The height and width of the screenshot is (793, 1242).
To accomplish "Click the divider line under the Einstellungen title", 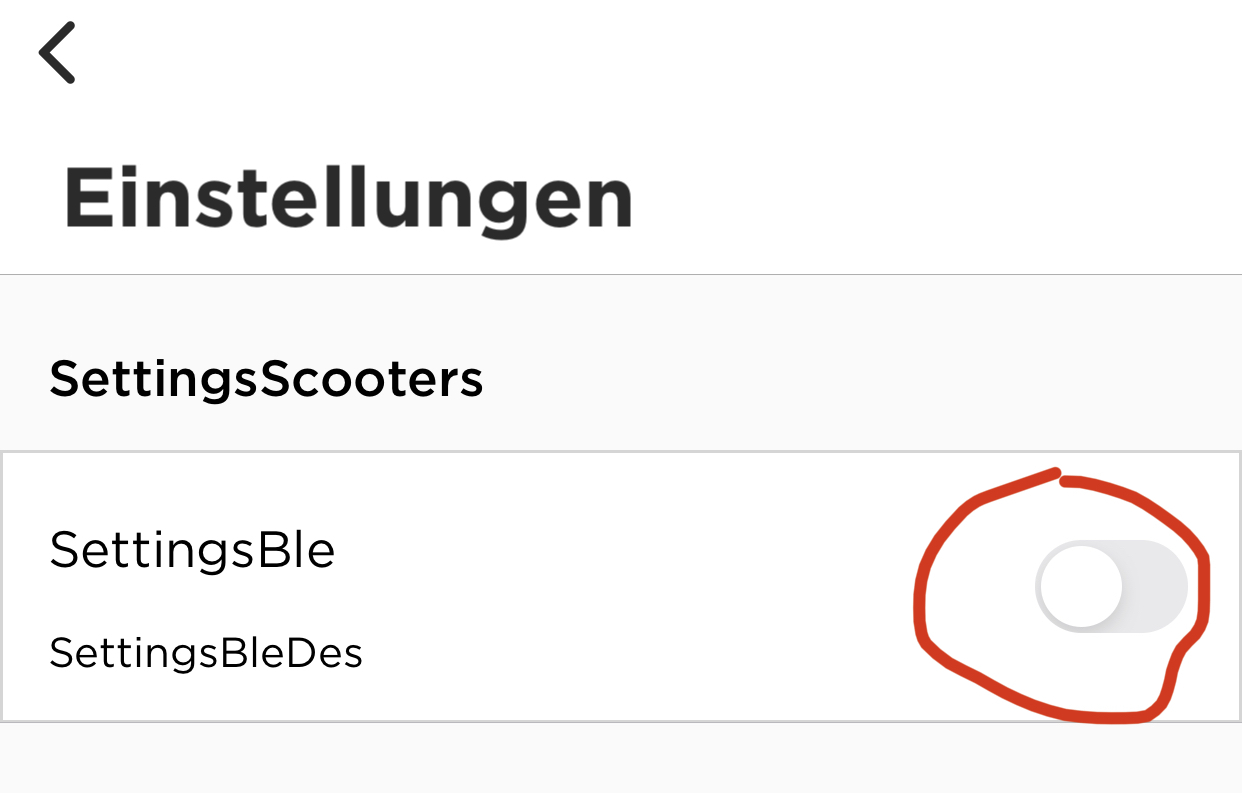I will coord(620,274).
